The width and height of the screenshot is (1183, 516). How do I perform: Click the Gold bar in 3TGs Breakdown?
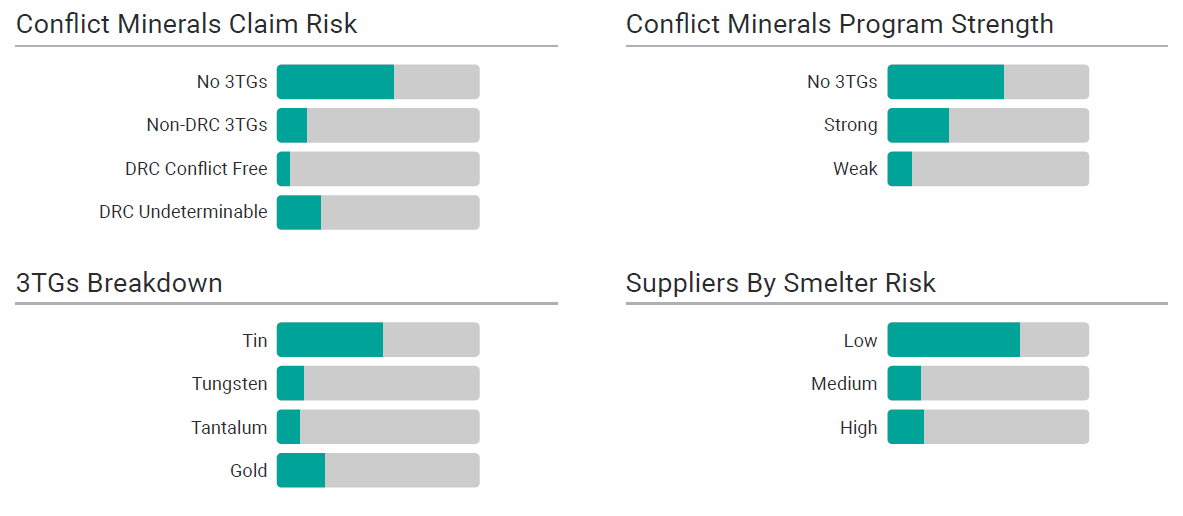(x=378, y=471)
